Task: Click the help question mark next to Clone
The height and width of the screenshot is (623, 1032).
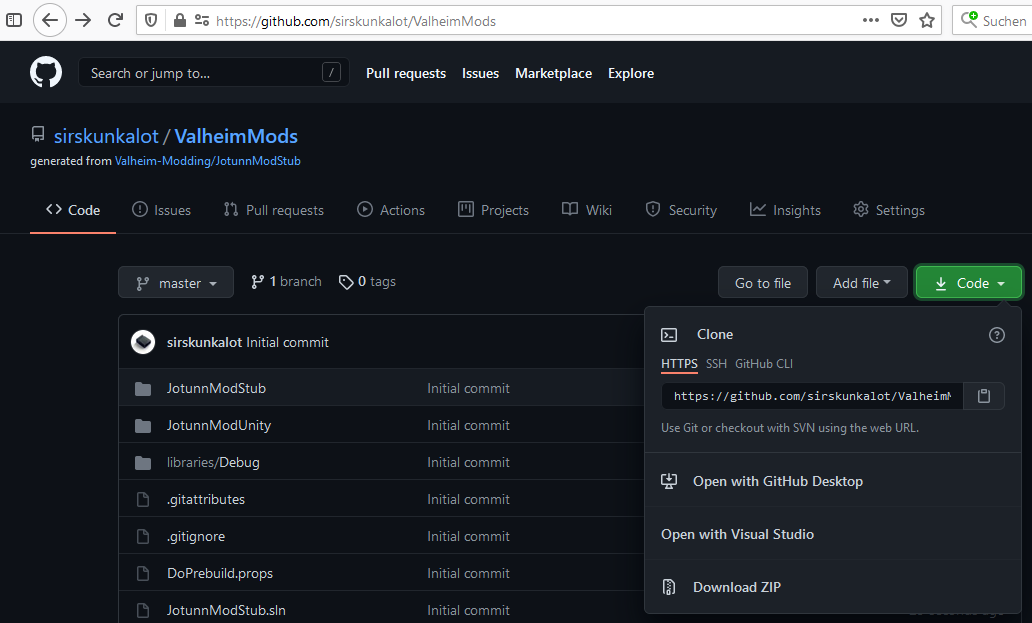Action: tap(996, 335)
